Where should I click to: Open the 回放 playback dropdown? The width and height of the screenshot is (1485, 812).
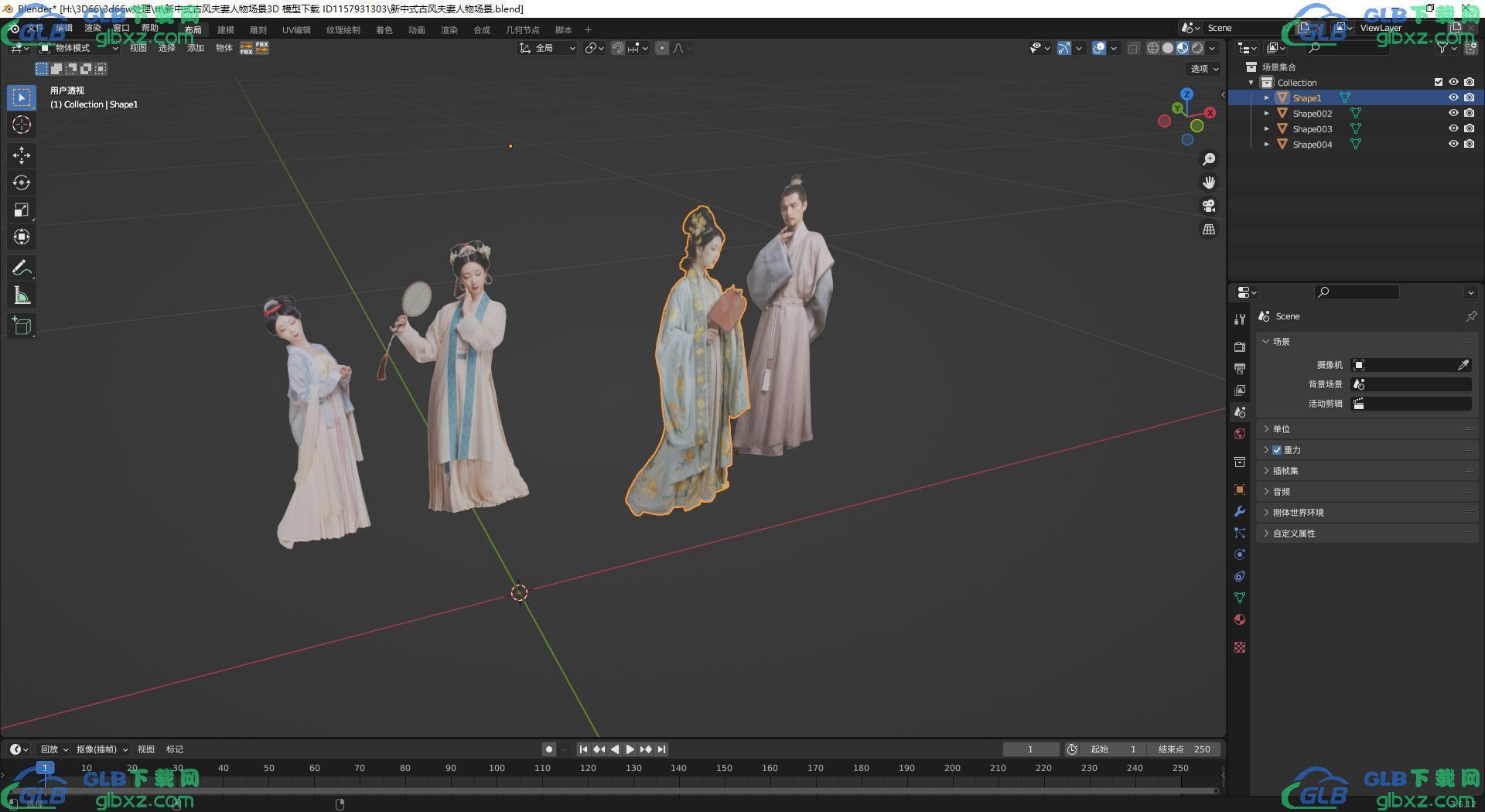[x=54, y=749]
